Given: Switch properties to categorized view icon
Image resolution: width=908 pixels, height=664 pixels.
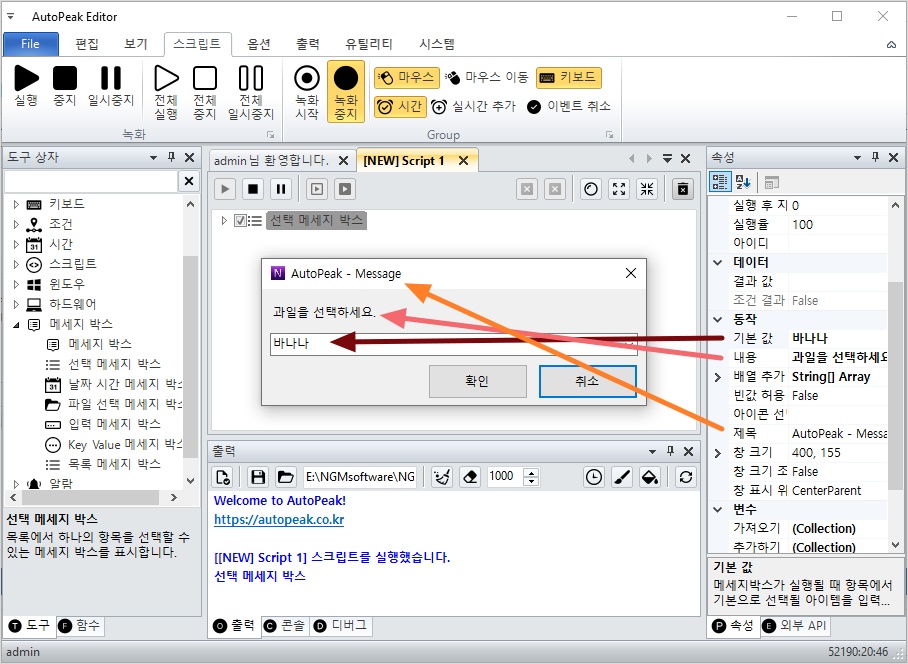Looking at the screenshot, I should pyautogui.click(x=720, y=182).
